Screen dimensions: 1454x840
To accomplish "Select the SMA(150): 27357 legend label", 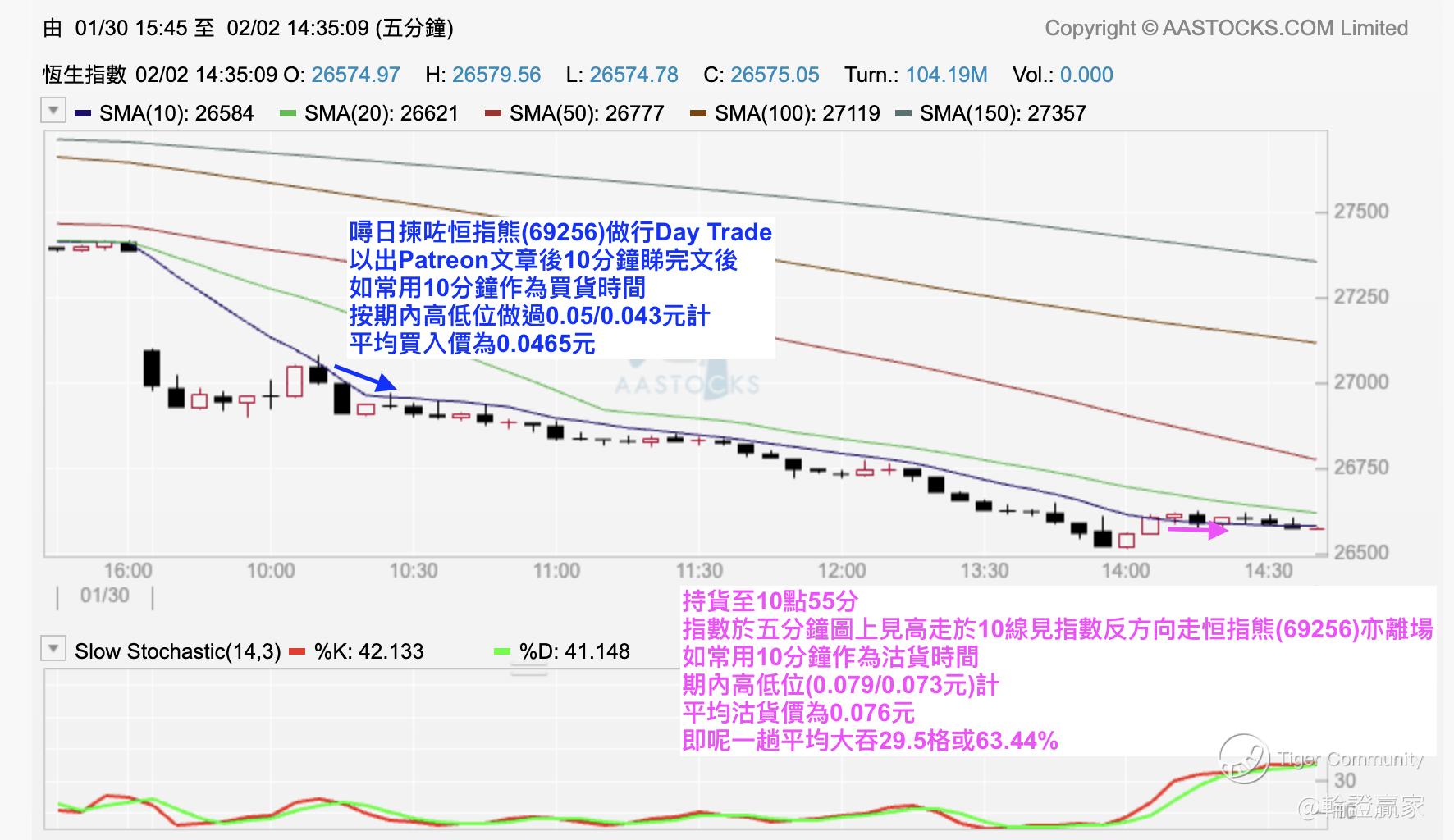I will tap(1003, 113).
